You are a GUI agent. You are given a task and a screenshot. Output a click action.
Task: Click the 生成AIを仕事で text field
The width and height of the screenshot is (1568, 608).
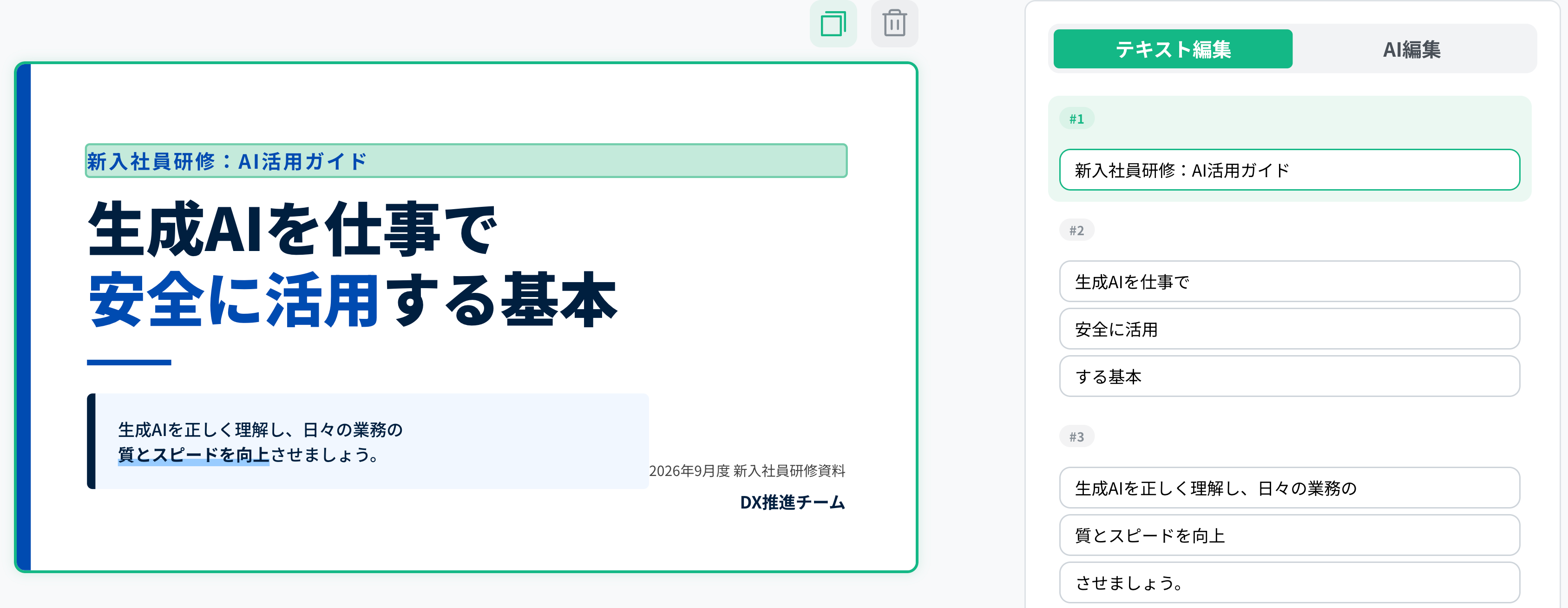coord(1289,282)
